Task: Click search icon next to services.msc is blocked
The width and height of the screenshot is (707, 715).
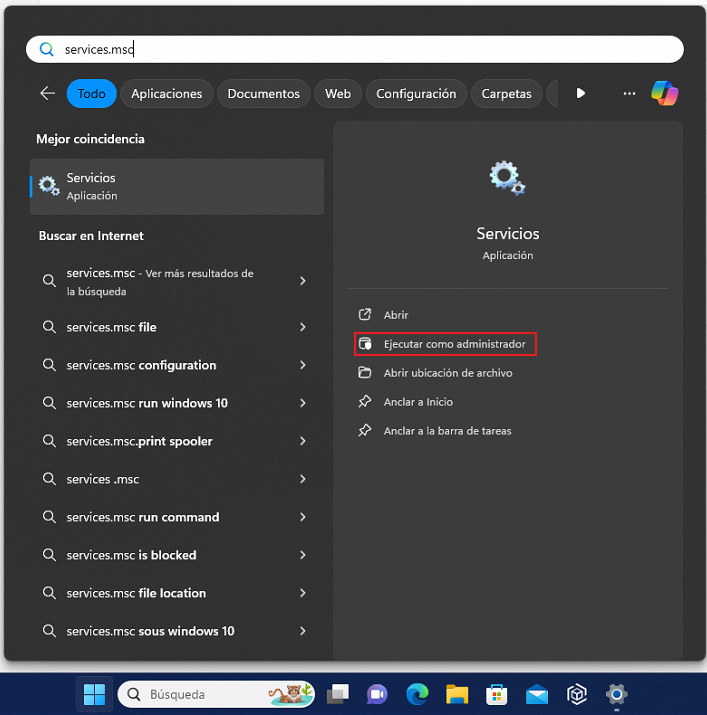Action: tap(49, 555)
